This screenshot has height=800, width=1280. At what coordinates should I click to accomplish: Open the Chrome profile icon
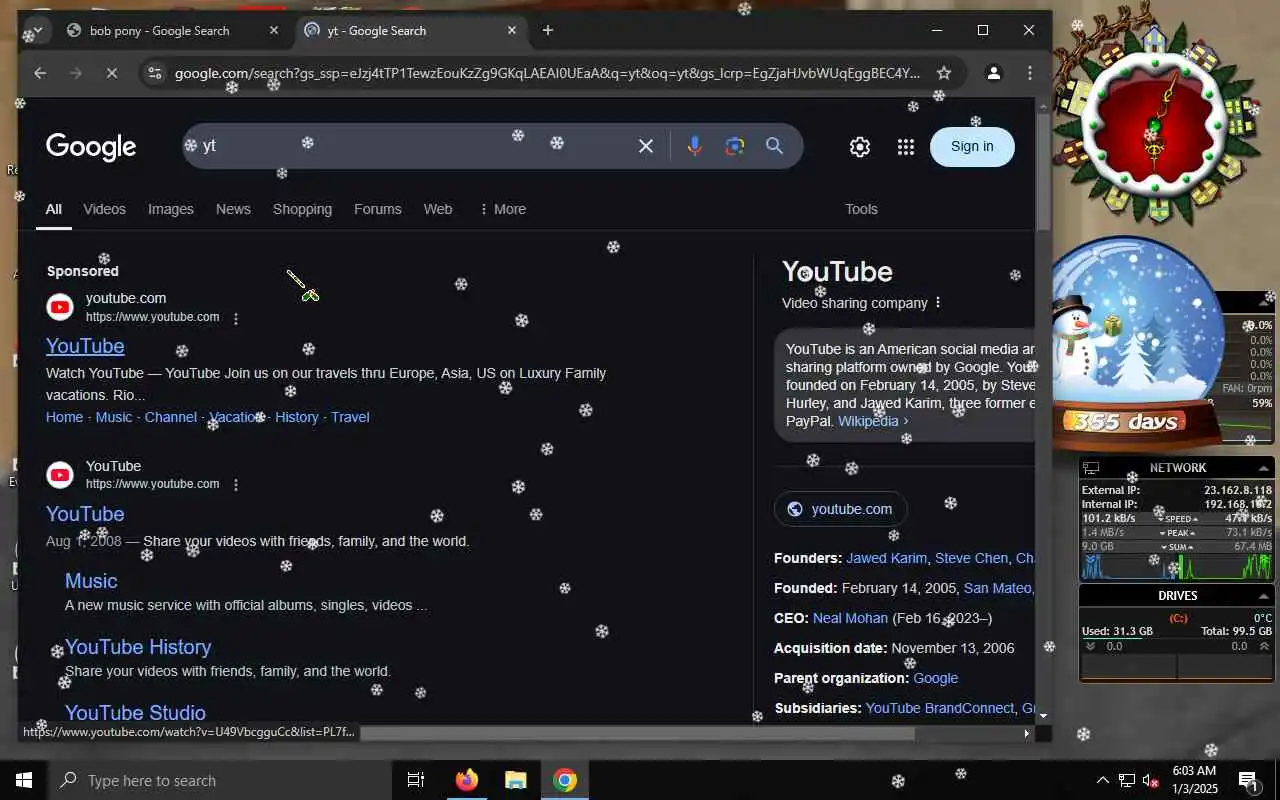pyautogui.click(x=994, y=73)
